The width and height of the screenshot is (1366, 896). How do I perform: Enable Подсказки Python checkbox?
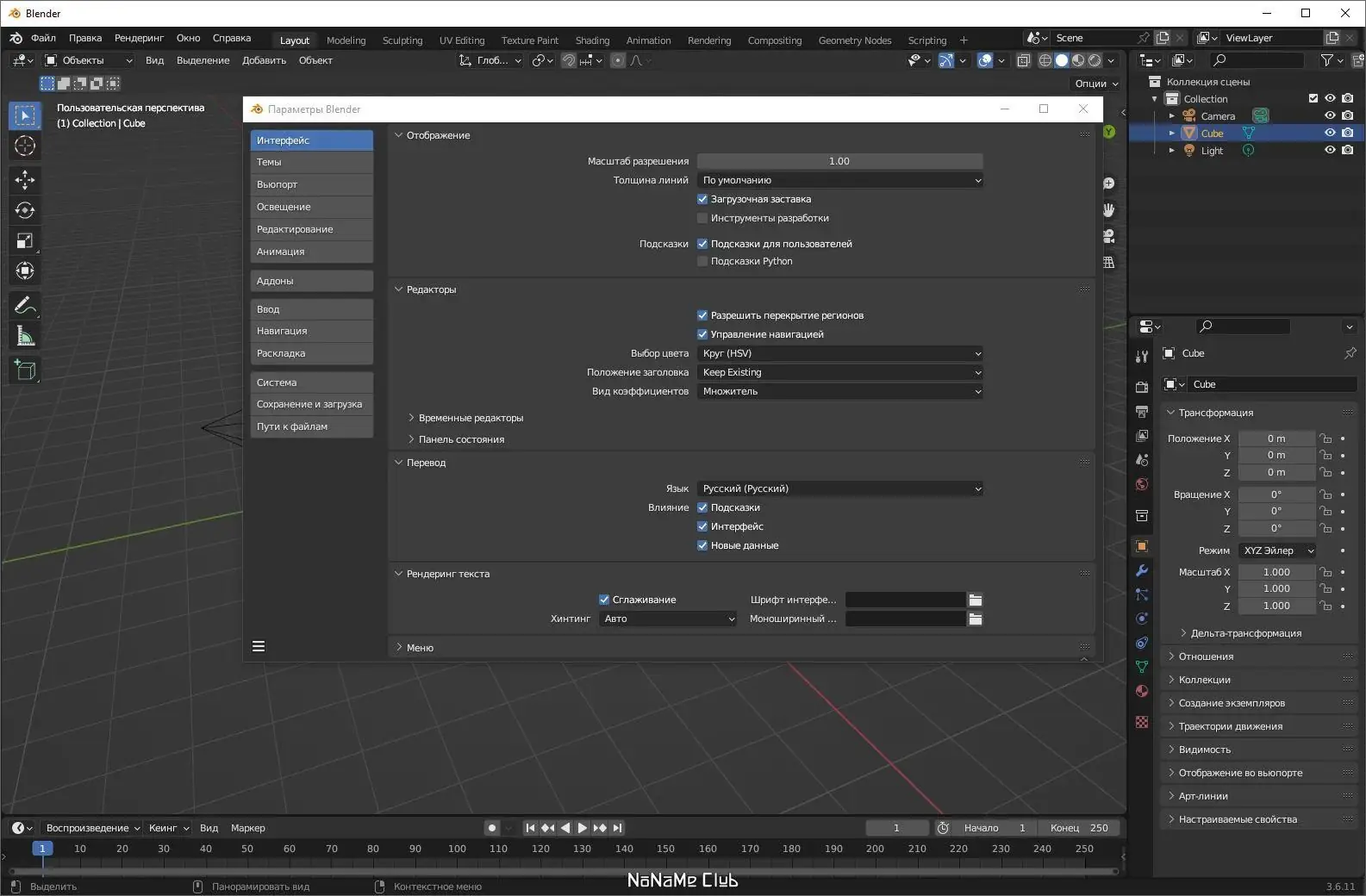(702, 261)
